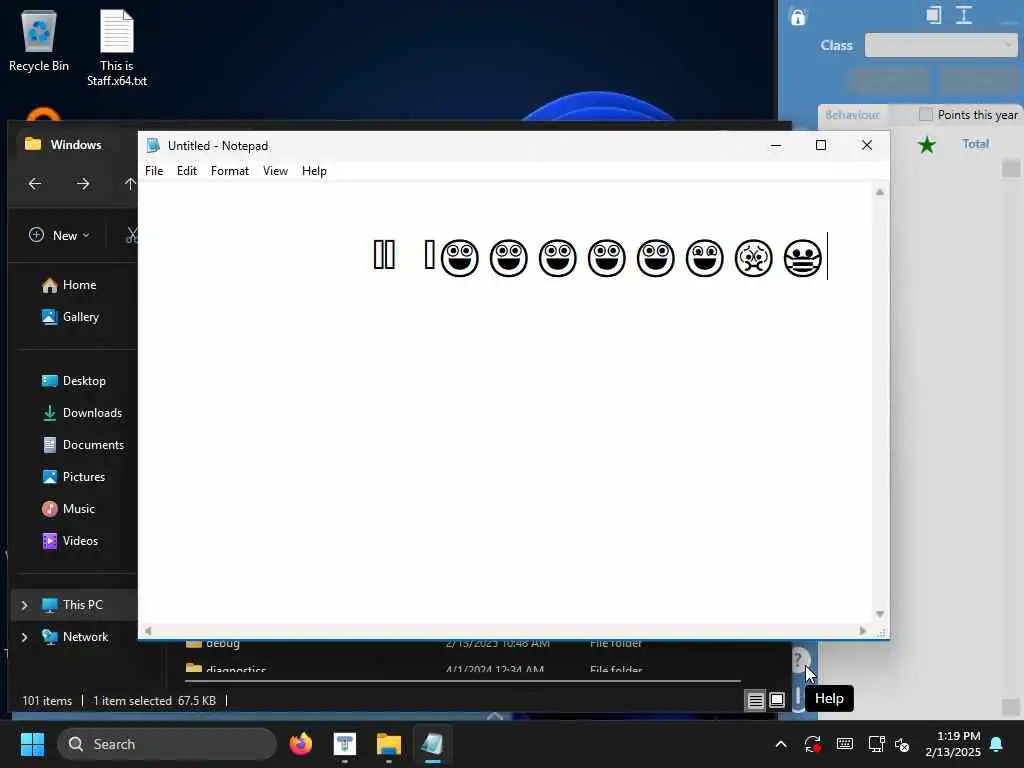The width and height of the screenshot is (1024, 768).
Task: Open Videos in Explorer sidebar
Action: pyautogui.click(x=69, y=541)
